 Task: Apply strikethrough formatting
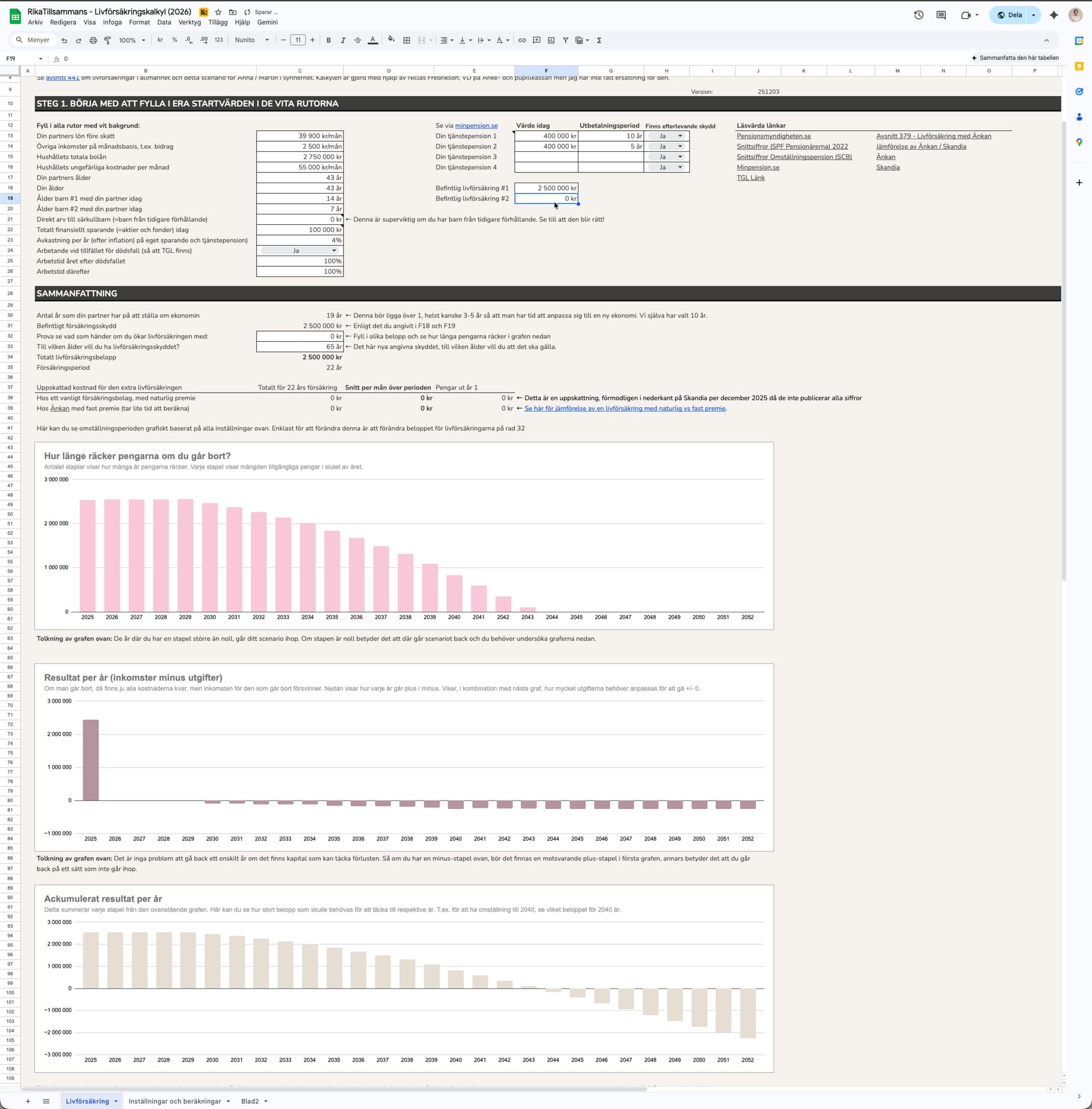click(357, 40)
